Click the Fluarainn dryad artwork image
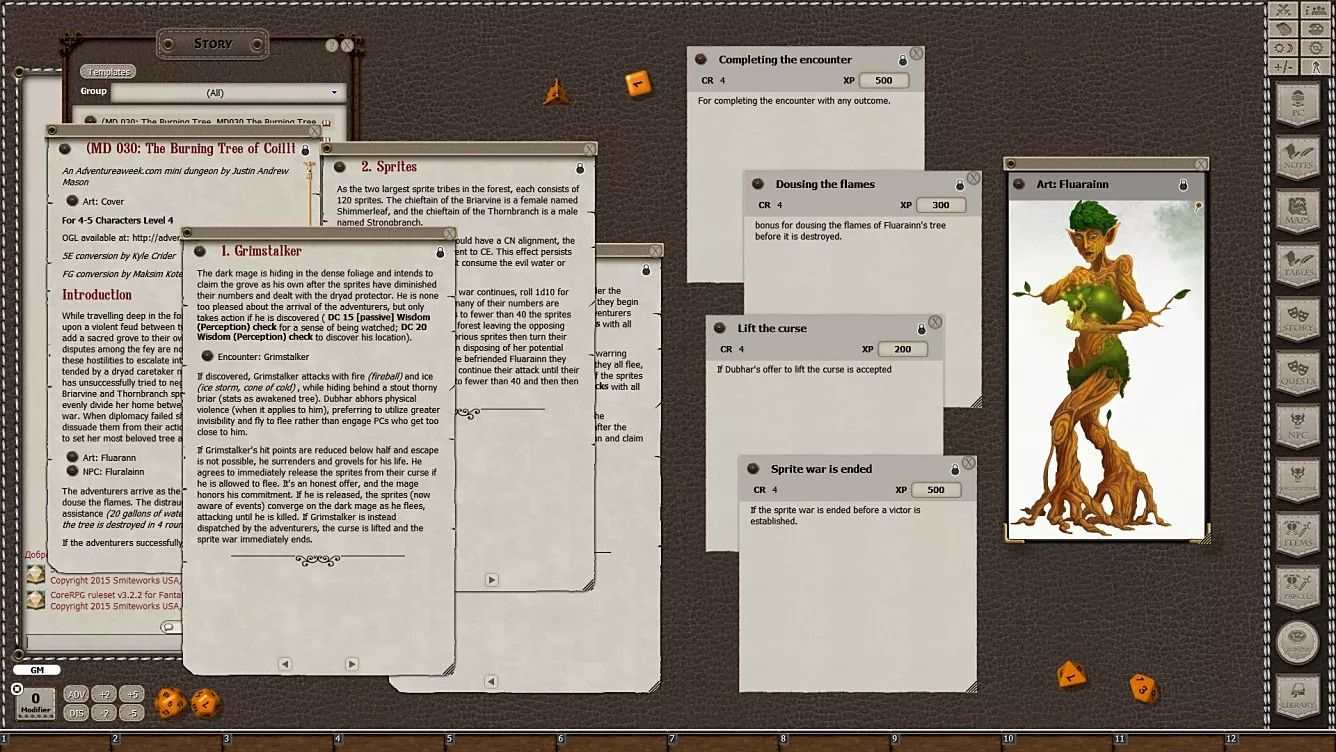1336x752 pixels. click(1106, 370)
